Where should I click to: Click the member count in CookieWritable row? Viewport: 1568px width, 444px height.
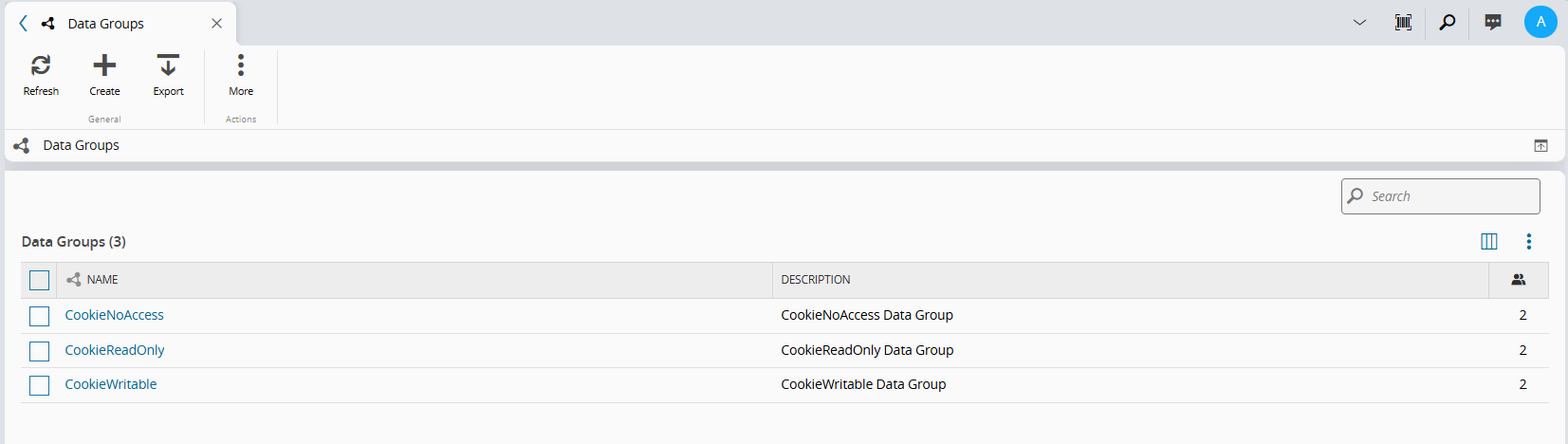click(x=1522, y=384)
